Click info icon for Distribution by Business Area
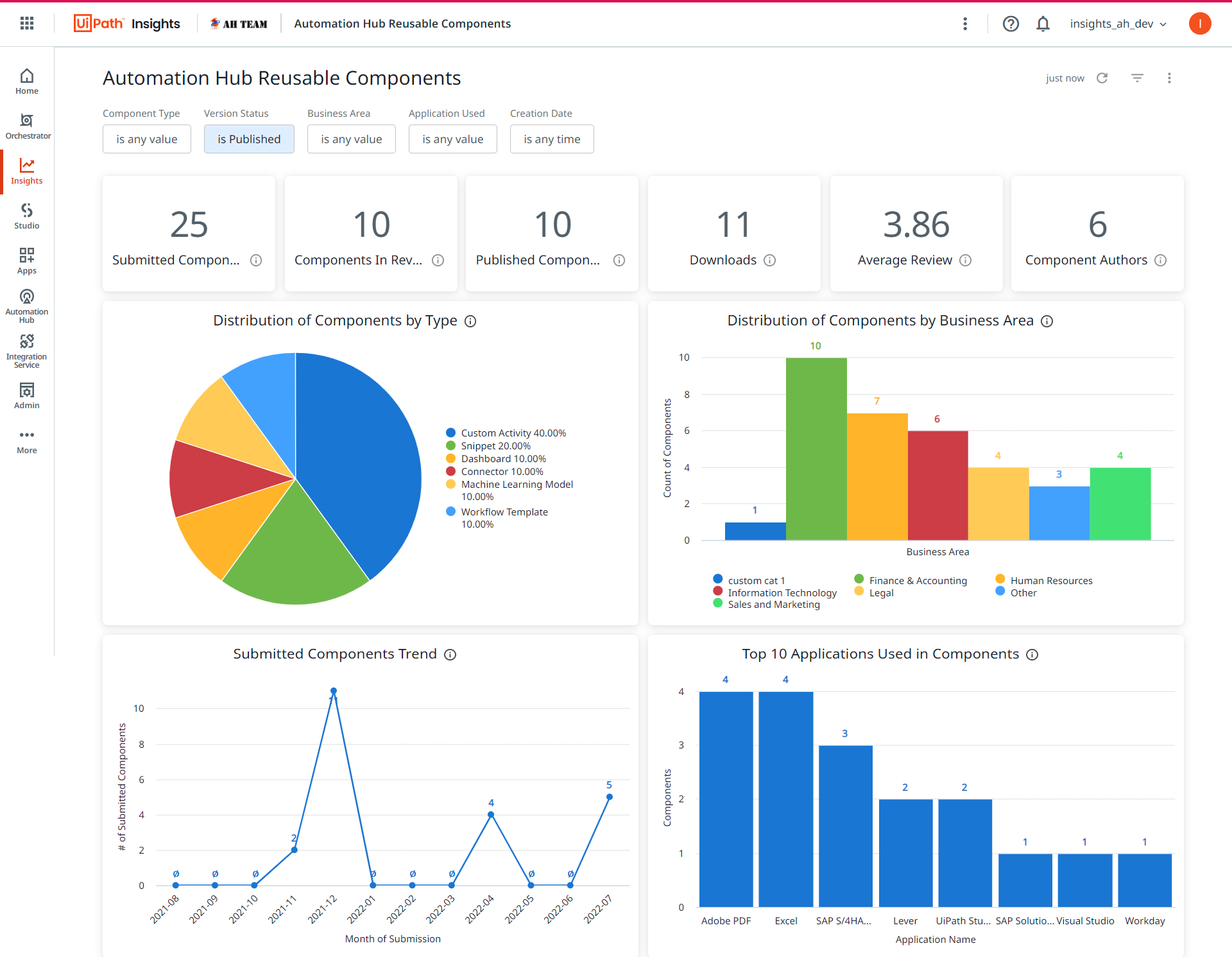This screenshot has width=1232, height=957. pyautogui.click(x=1047, y=321)
